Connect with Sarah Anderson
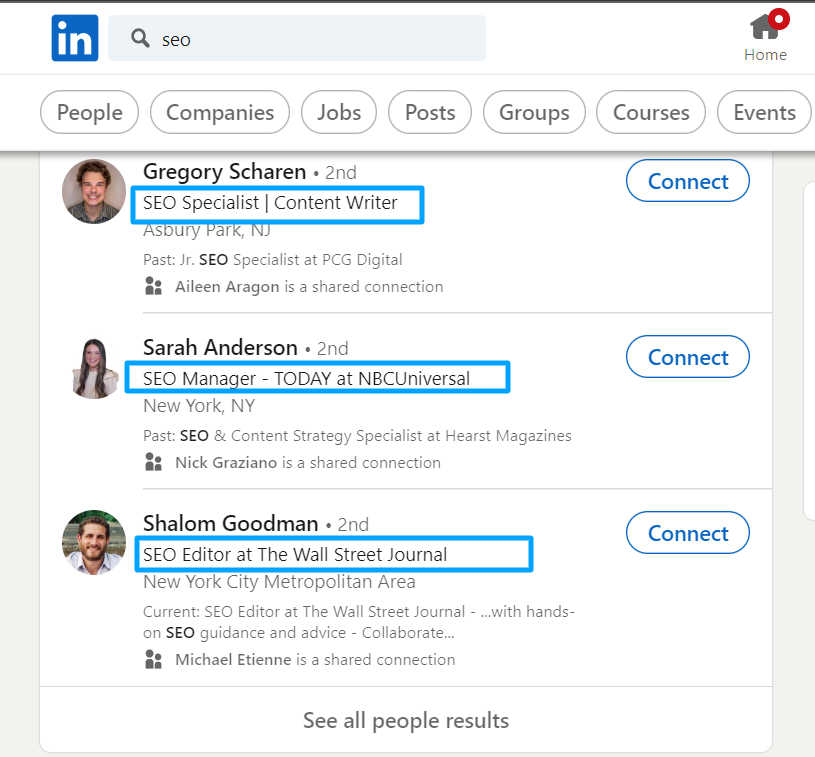This screenshot has width=815, height=757. [x=688, y=357]
